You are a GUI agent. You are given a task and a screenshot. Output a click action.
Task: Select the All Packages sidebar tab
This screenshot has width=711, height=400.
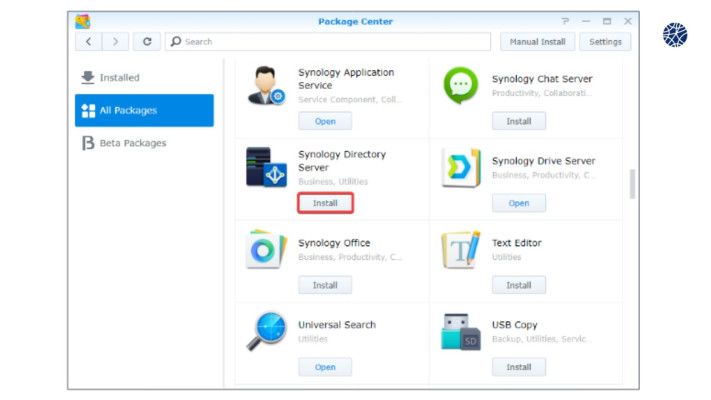(x=144, y=110)
